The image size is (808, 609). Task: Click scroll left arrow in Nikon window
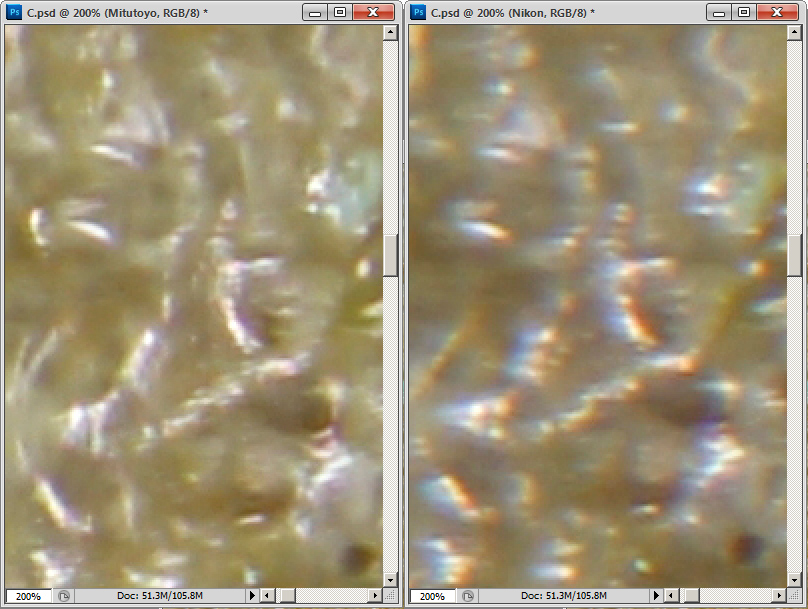671,596
